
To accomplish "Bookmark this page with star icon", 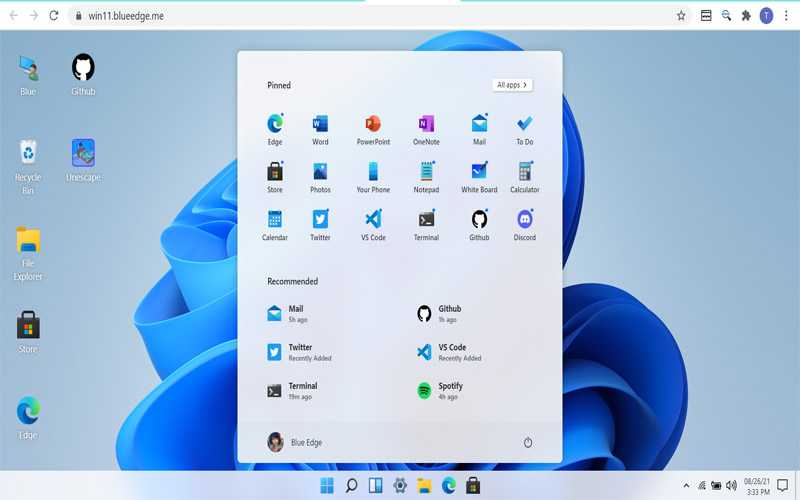I will pyautogui.click(x=681, y=16).
